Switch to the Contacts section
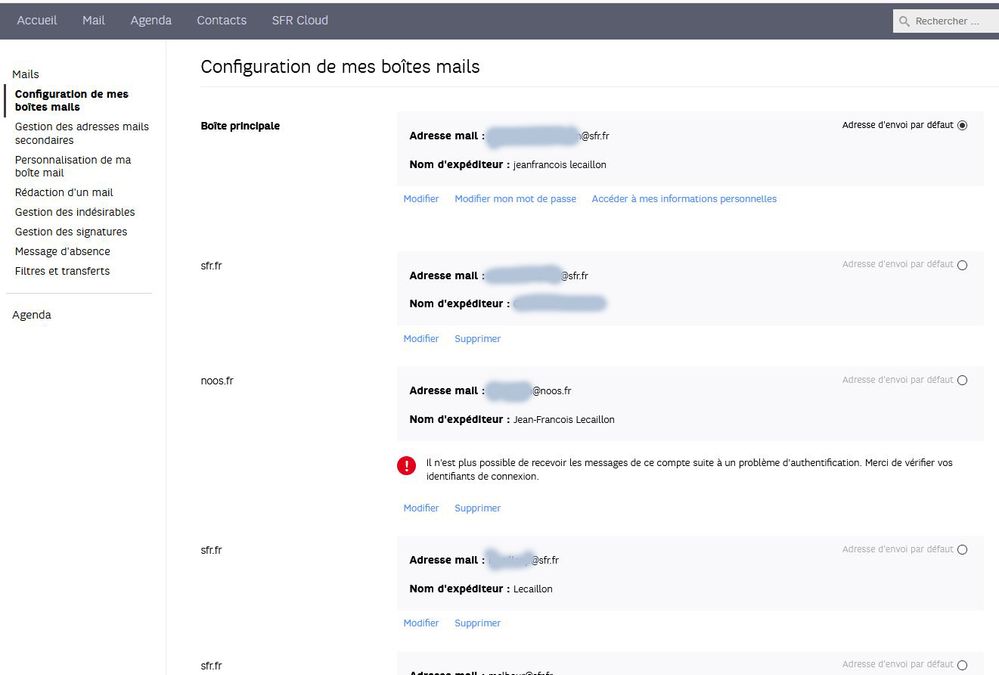 [x=220, y=19]
